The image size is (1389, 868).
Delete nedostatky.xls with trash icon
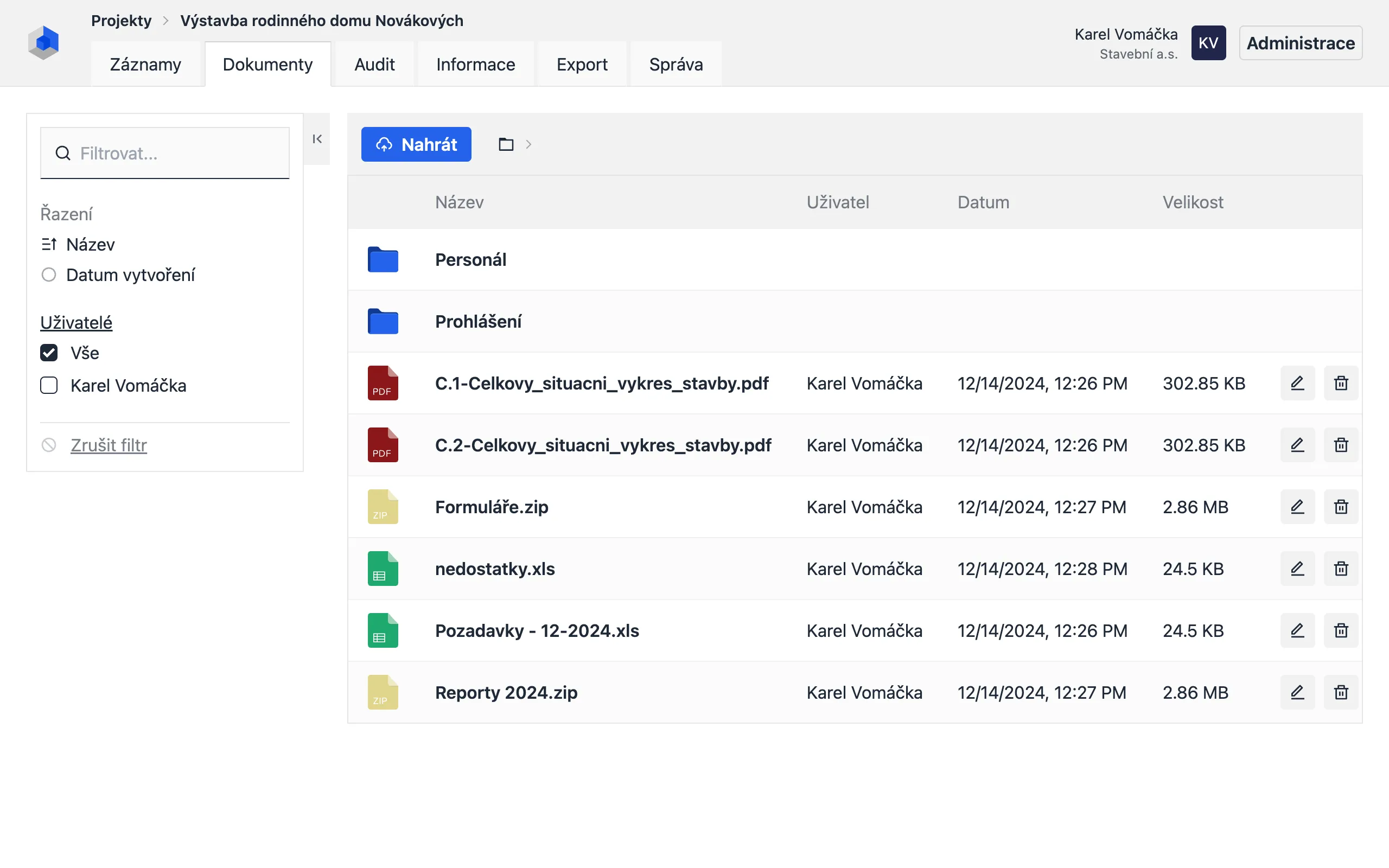click(1341, 569)
